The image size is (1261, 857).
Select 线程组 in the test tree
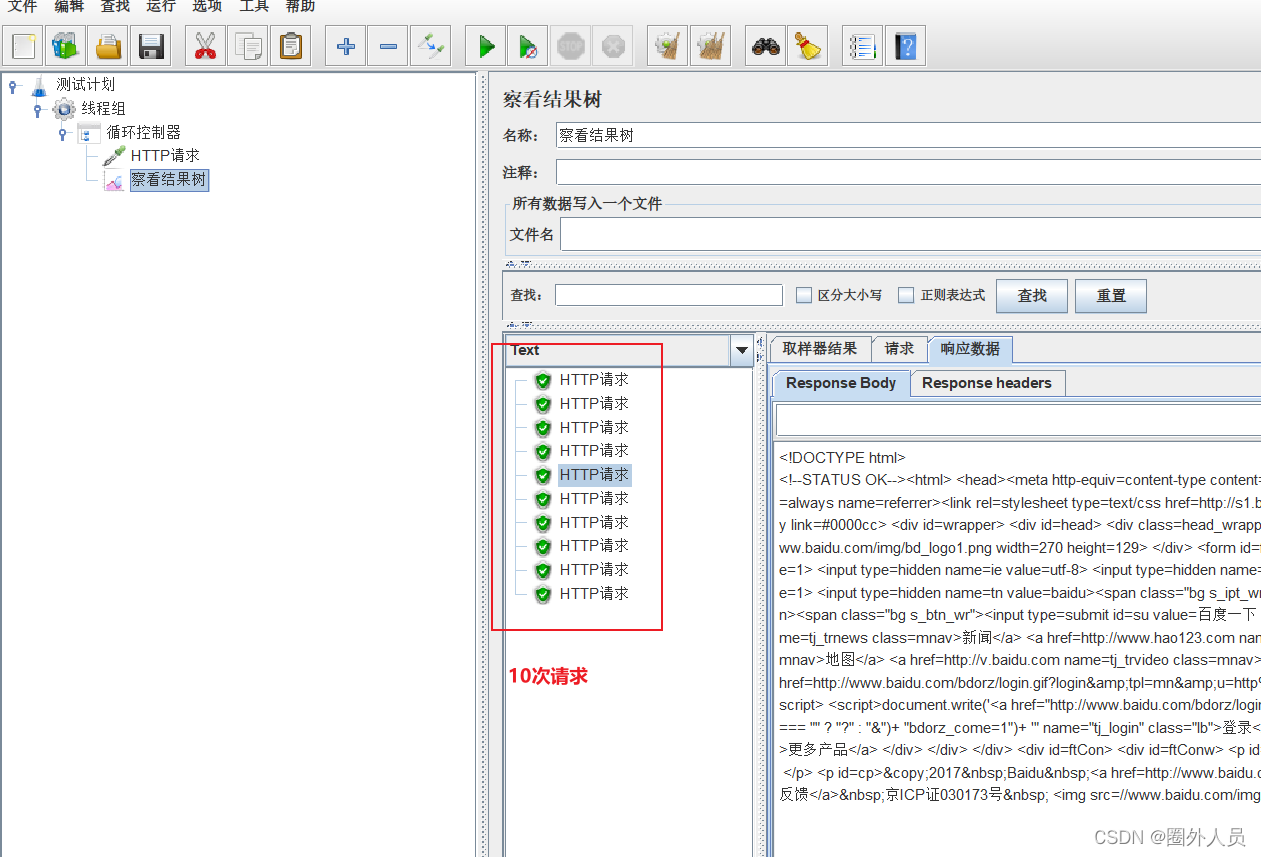[x=103, y=109]
